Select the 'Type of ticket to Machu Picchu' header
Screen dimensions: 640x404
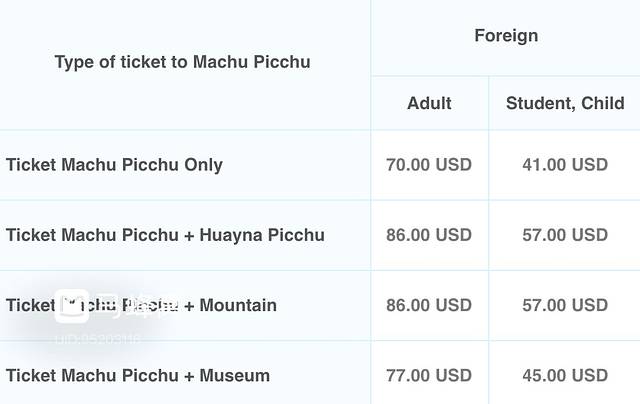182,62
